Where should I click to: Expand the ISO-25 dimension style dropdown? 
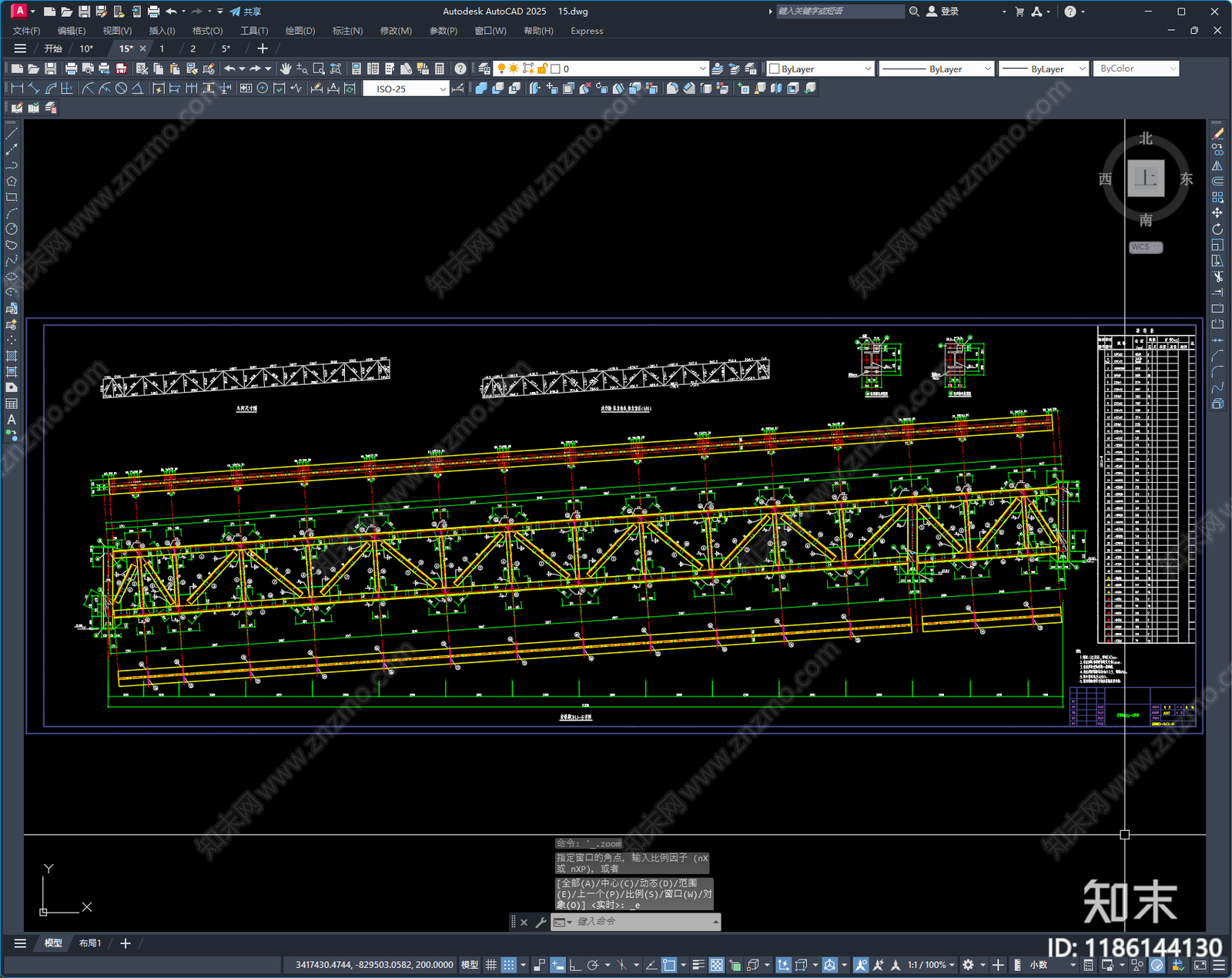tap(443, 89)
